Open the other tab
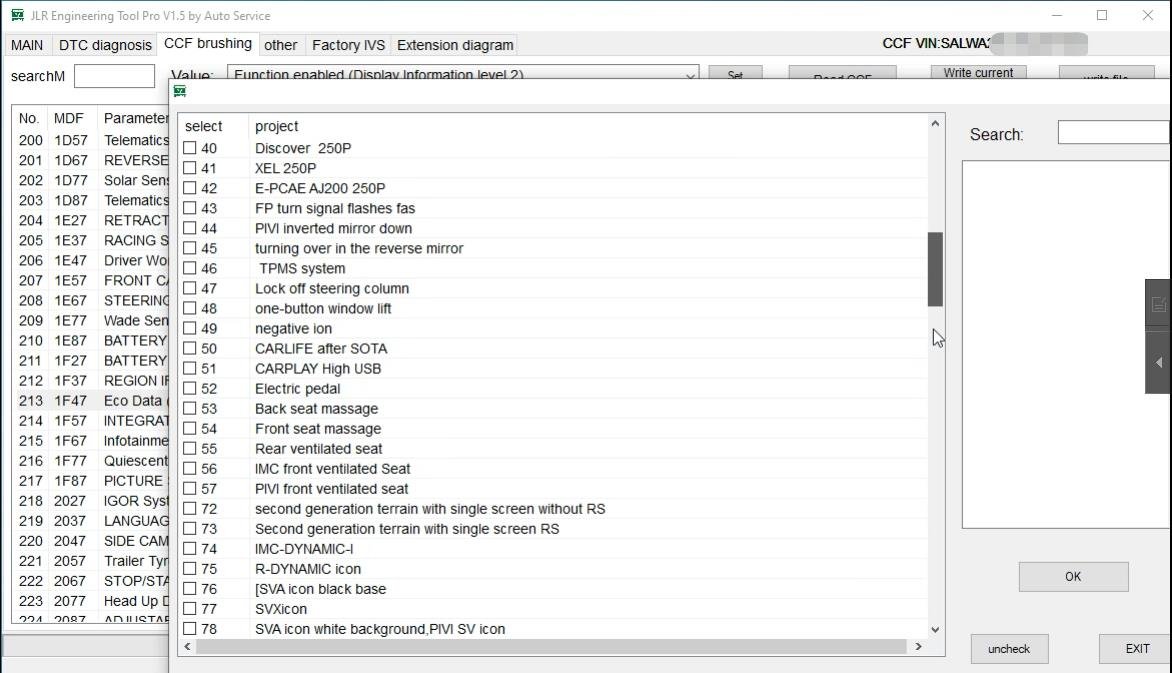Screen dimensions: 1172x673 [x=280, y=45]
